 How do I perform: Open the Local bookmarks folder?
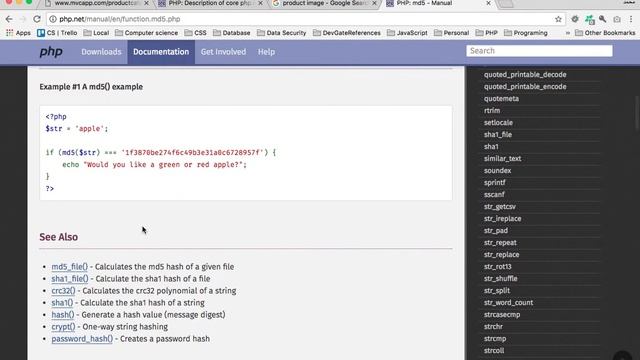[x=96, y=33]
